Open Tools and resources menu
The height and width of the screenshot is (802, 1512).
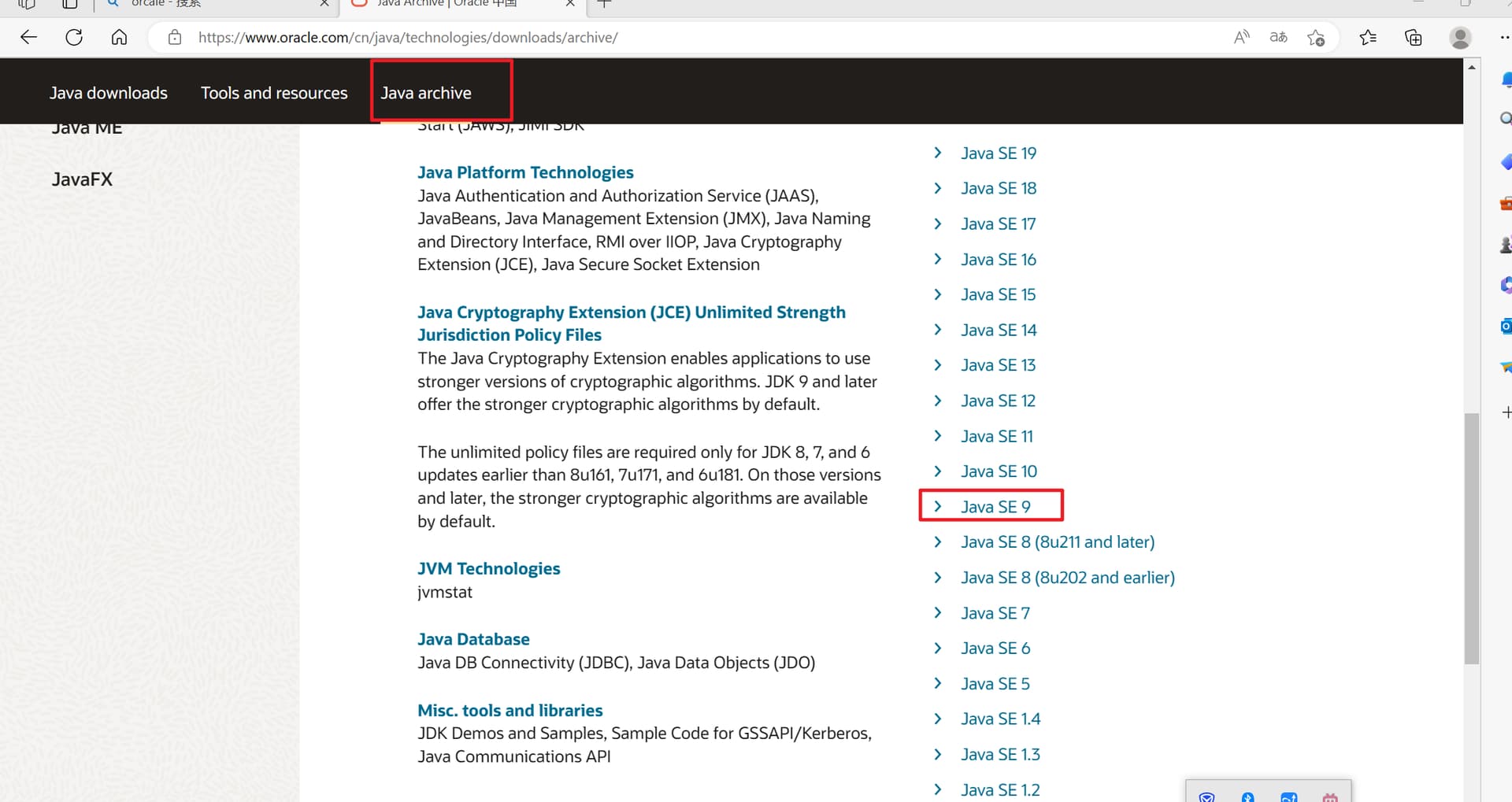click(274, 93)
